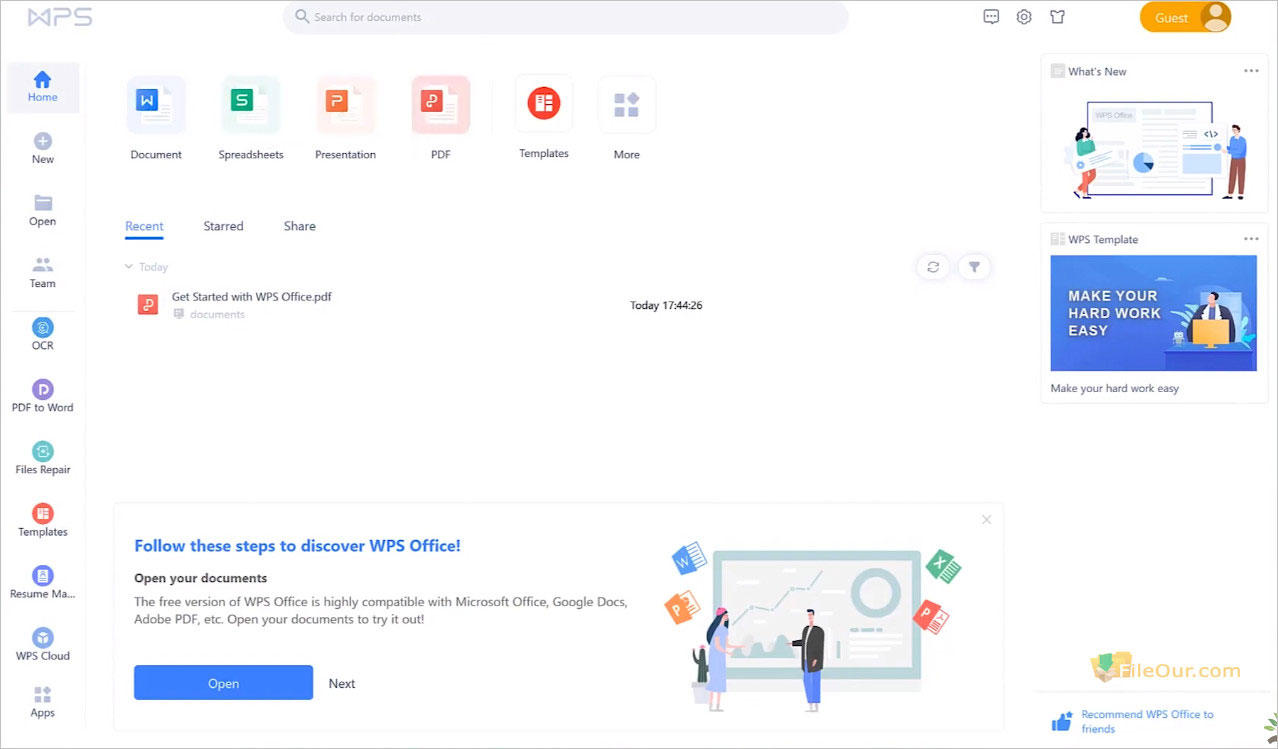Create a new Spreadsheets file

tap(251, 105)
